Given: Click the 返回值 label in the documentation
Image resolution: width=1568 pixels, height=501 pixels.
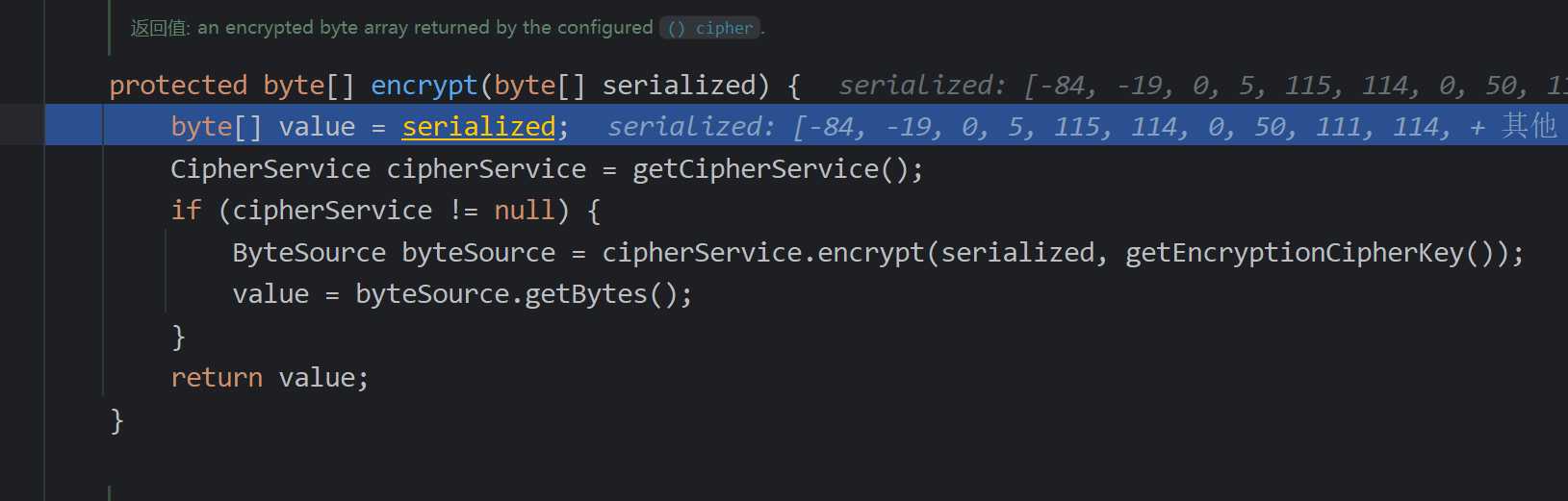Looking at the screenshot, I should point(160,28).
